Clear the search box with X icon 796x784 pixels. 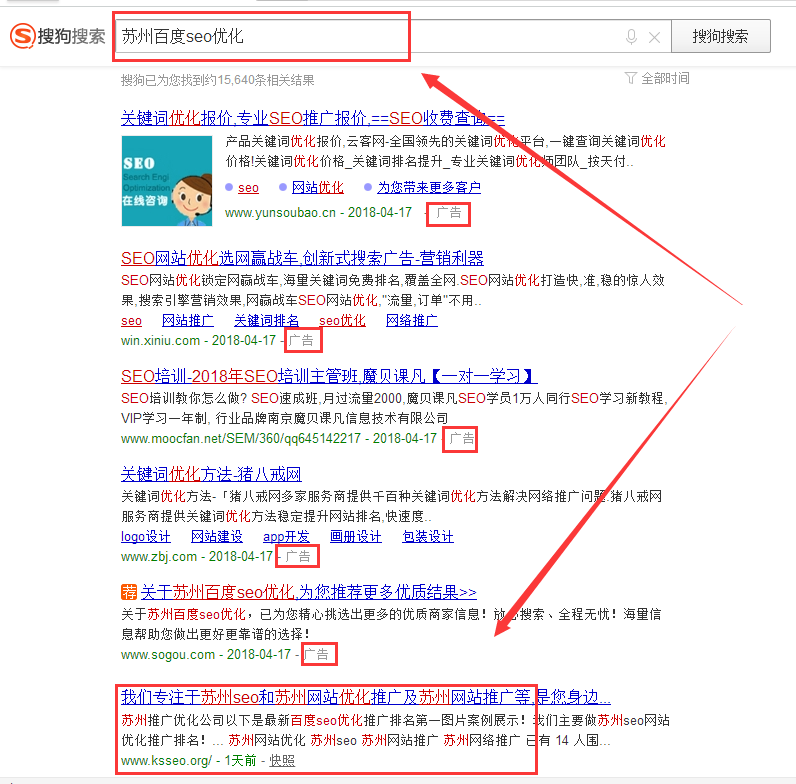[654, 37]
